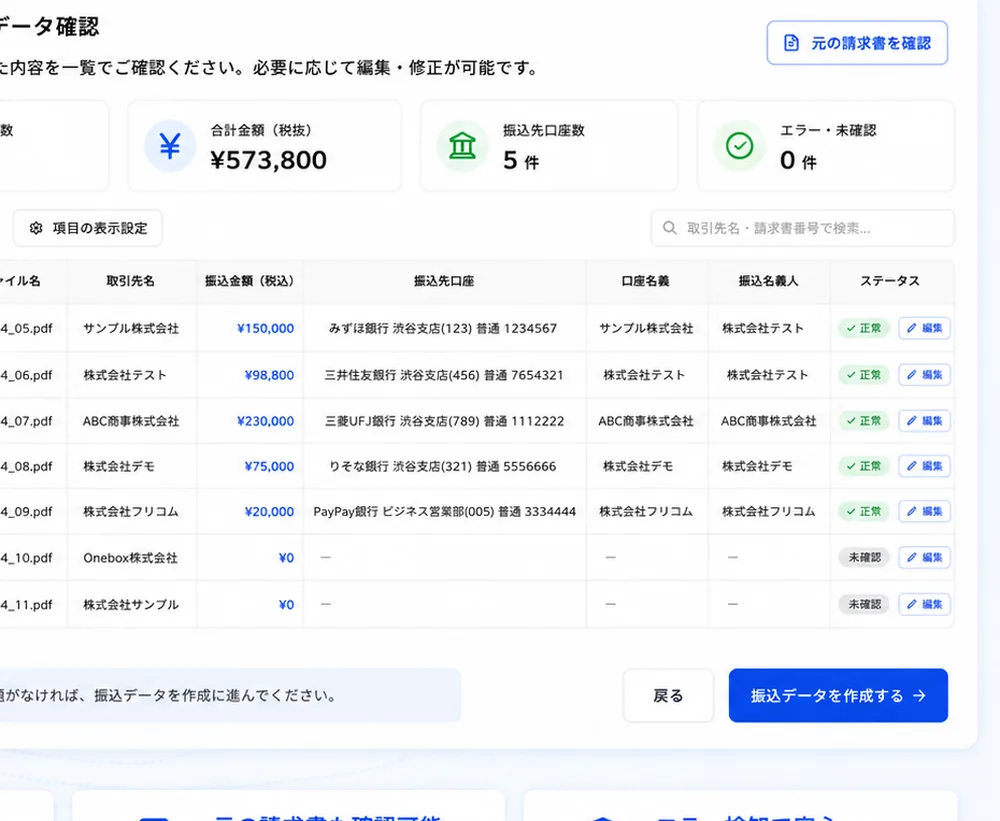Click 未確認 badge for Onebox株式会社

click(864, 557)
